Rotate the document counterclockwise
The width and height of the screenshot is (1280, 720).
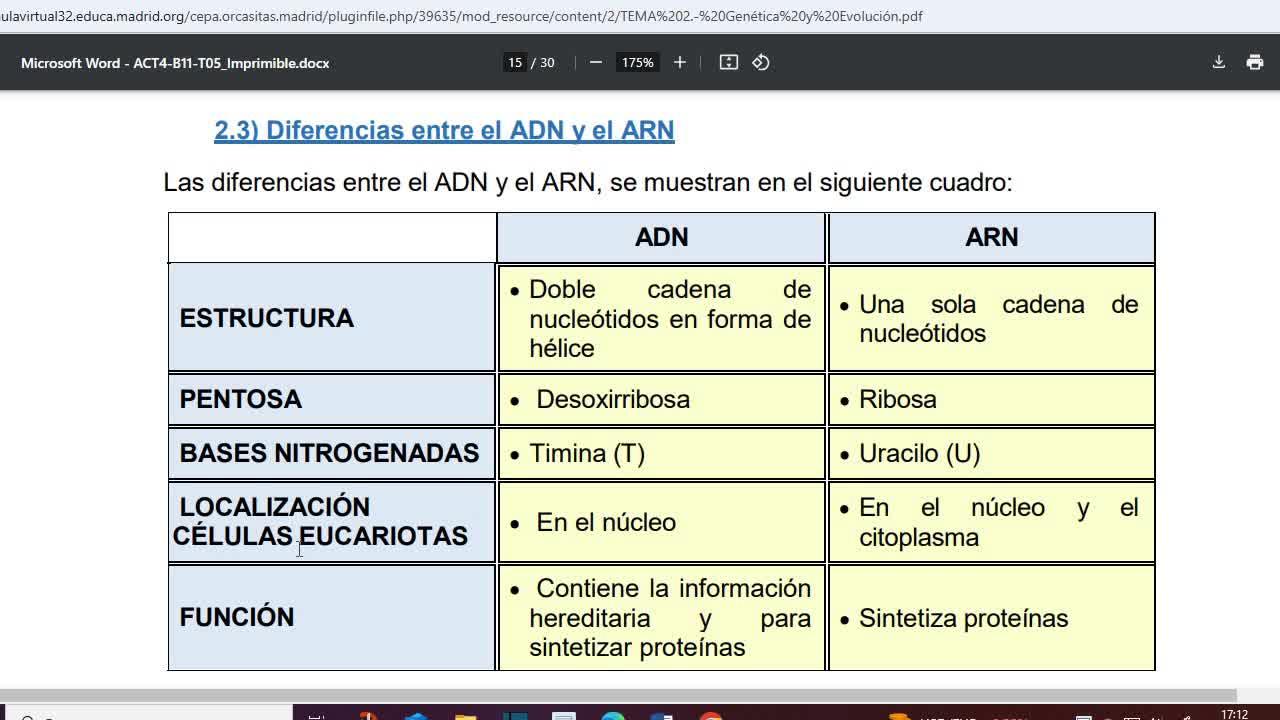click(761, 62)
